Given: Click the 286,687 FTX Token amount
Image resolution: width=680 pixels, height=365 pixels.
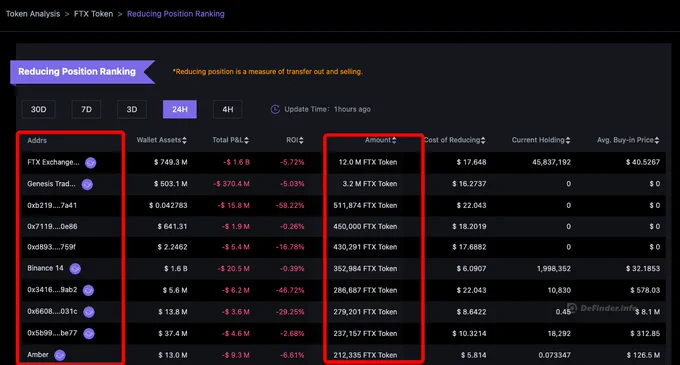Looking at the screenshot, I should point(365,290).
